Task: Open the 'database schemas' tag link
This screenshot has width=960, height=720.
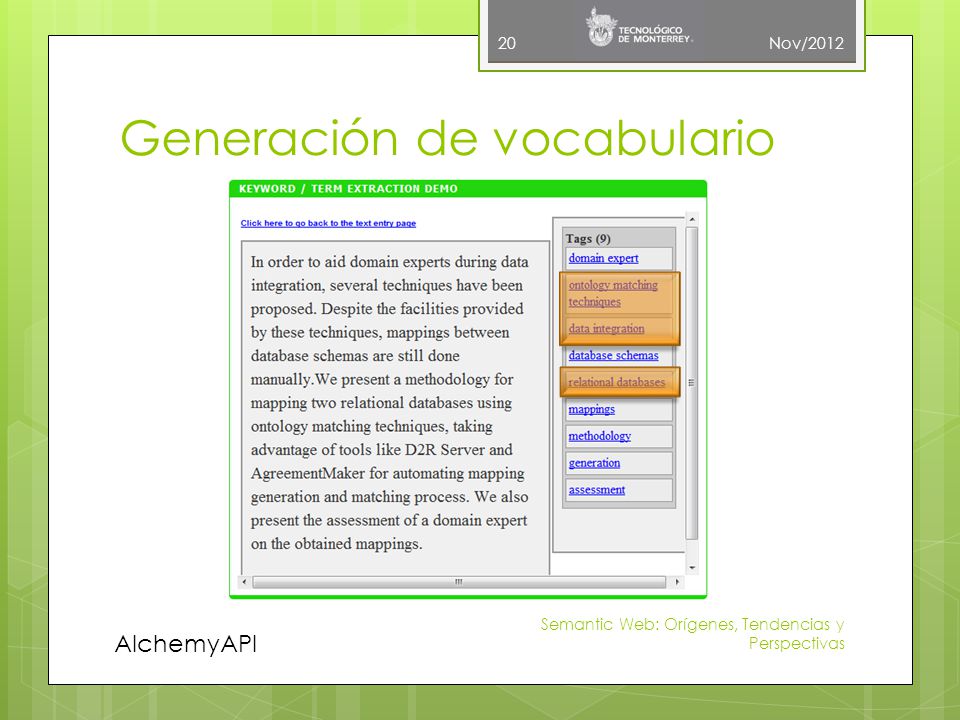Action: click(x=613, y=356)
